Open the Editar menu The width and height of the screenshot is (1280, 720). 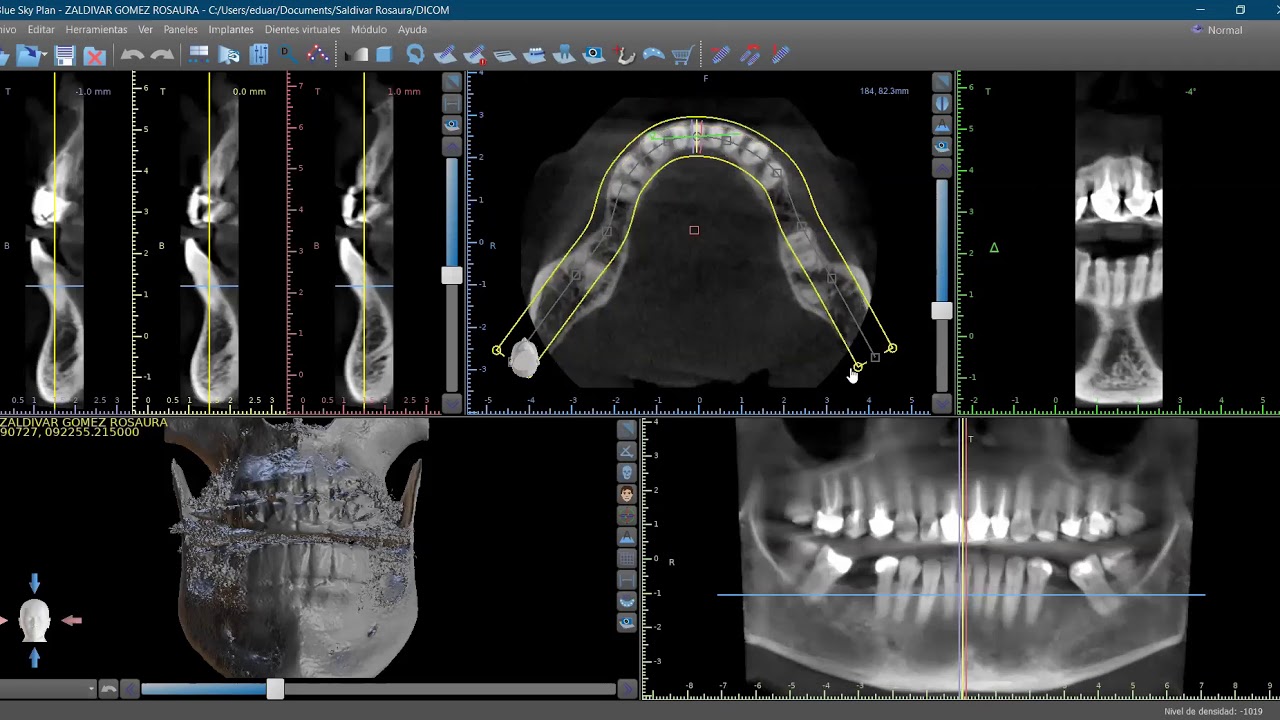pyautogui.click(x=41, y=30)
